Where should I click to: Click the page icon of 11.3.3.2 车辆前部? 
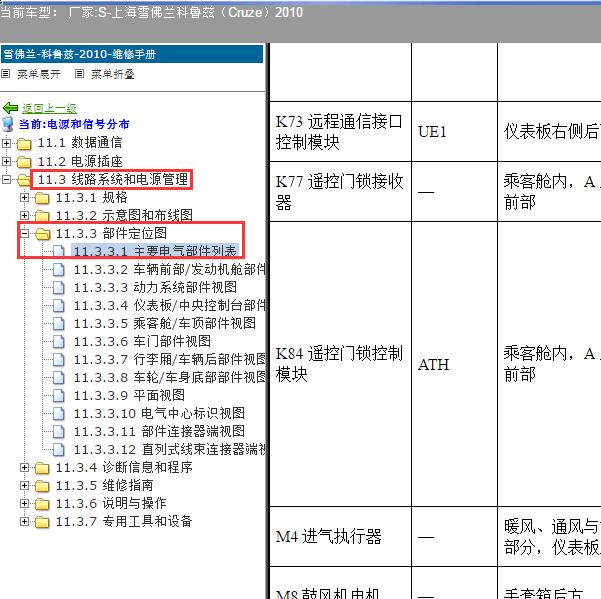click(x=59, y=269)
